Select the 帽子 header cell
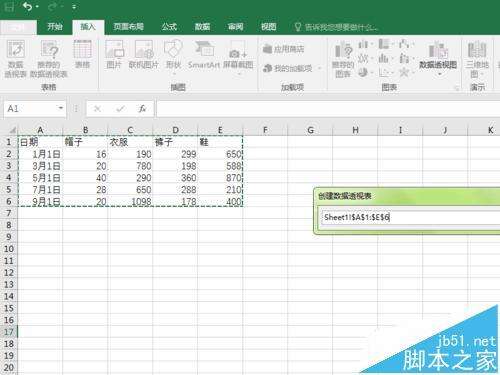The image size is (500, 375). click(85, 142)
